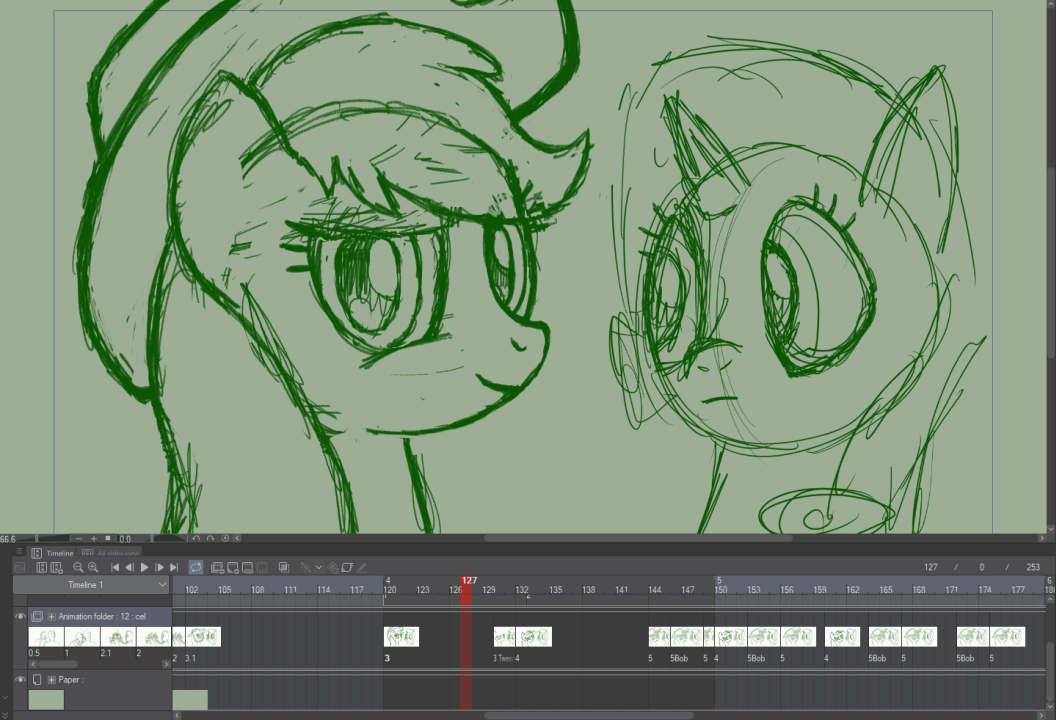Image resolution: width=1056 pixels, height=720 pixels.
Task: Click the Paper clip on the timeline track
Action: pos(190,700)
